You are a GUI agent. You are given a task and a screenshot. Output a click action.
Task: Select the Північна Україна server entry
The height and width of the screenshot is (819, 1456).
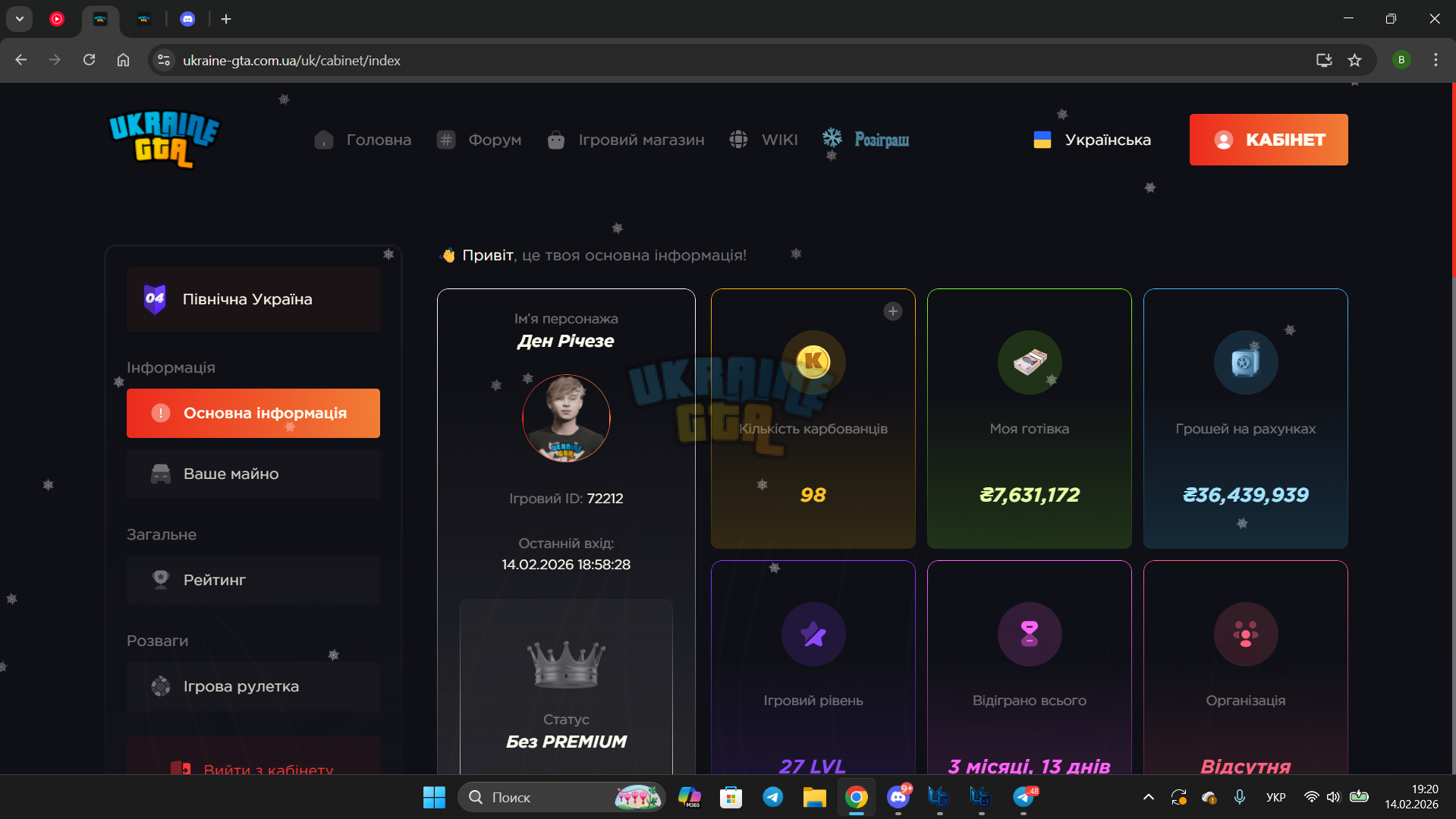click(253, 299)
